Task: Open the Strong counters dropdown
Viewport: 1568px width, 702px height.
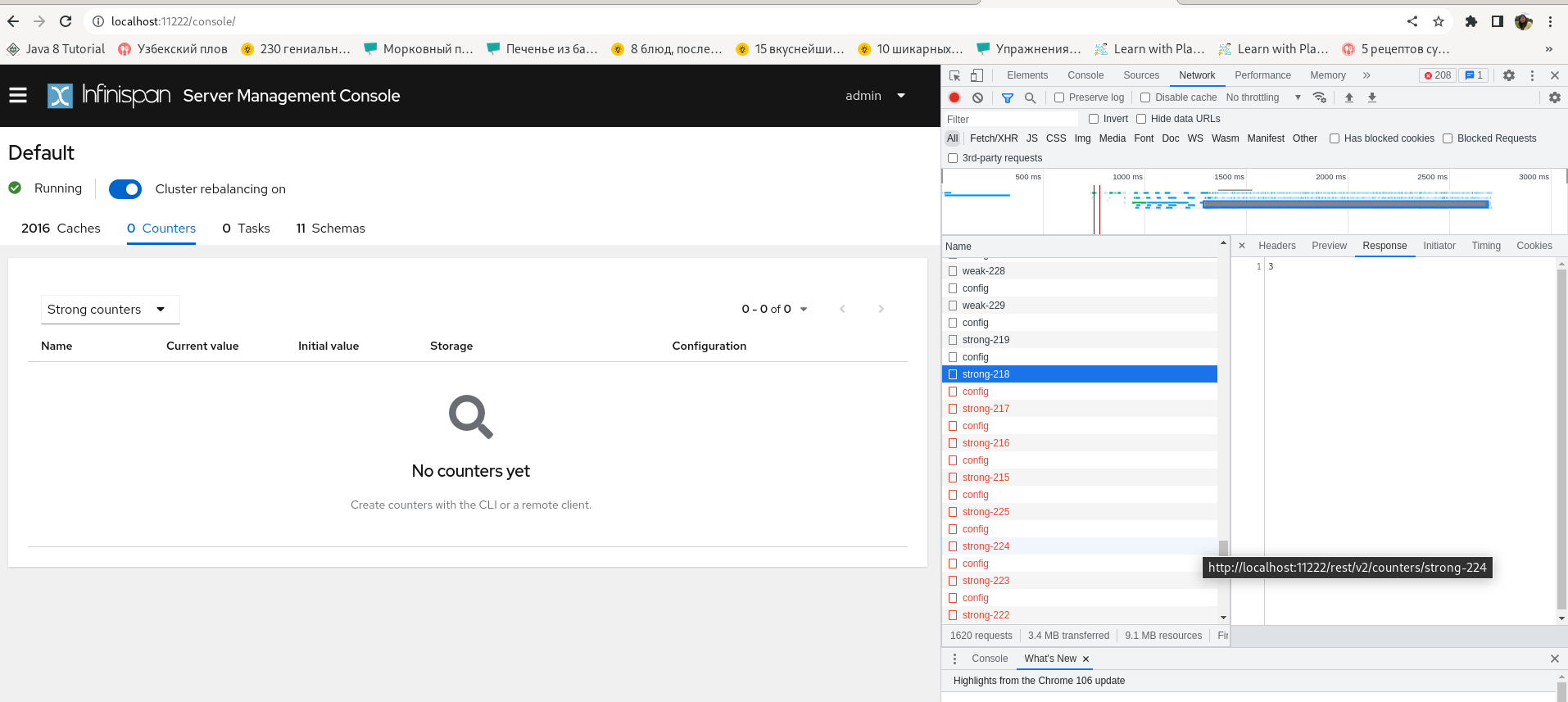Action: pyautogui.click(x=110, y=310)
